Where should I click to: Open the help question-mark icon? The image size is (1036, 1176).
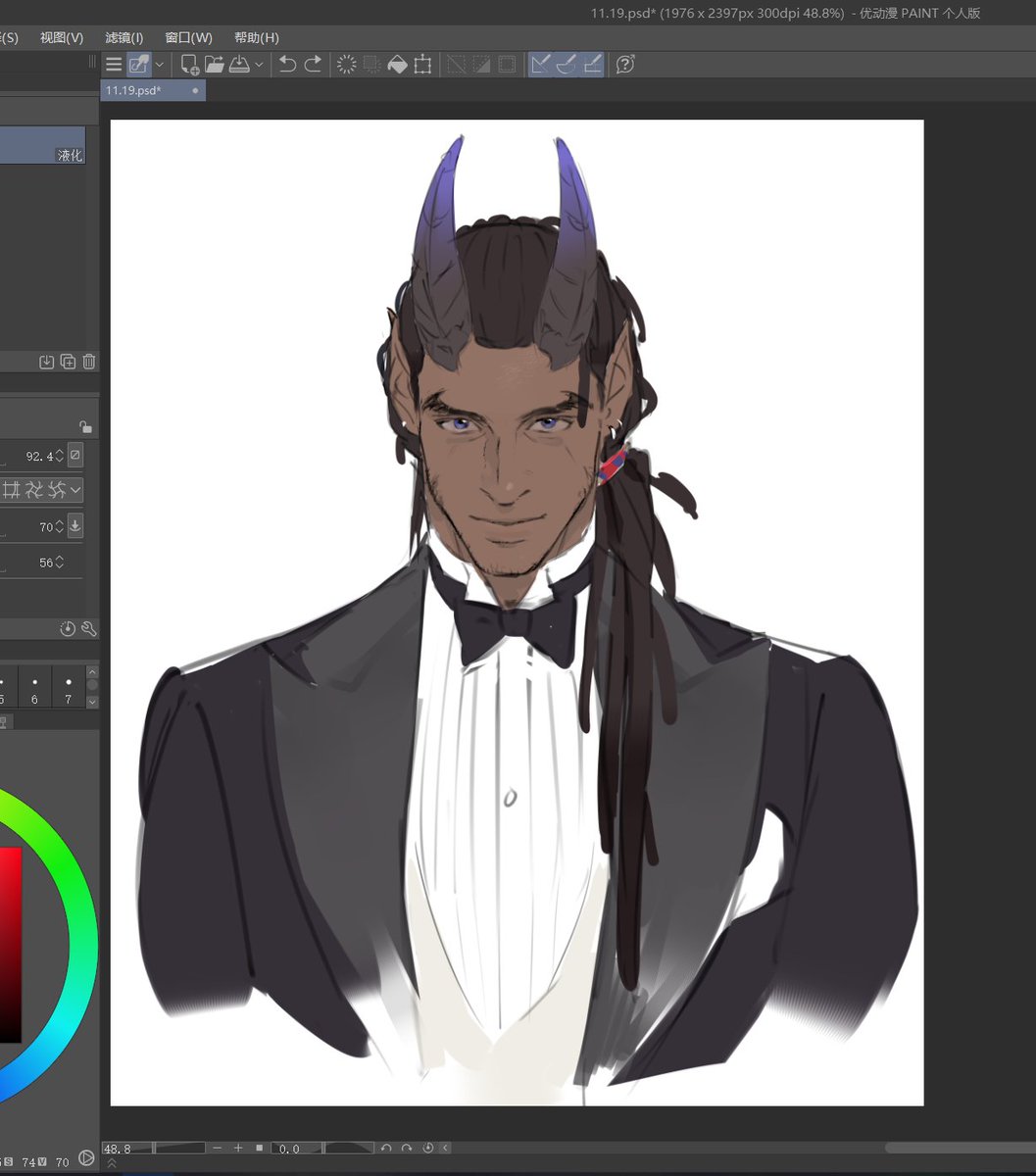click(x=625, y=65)
